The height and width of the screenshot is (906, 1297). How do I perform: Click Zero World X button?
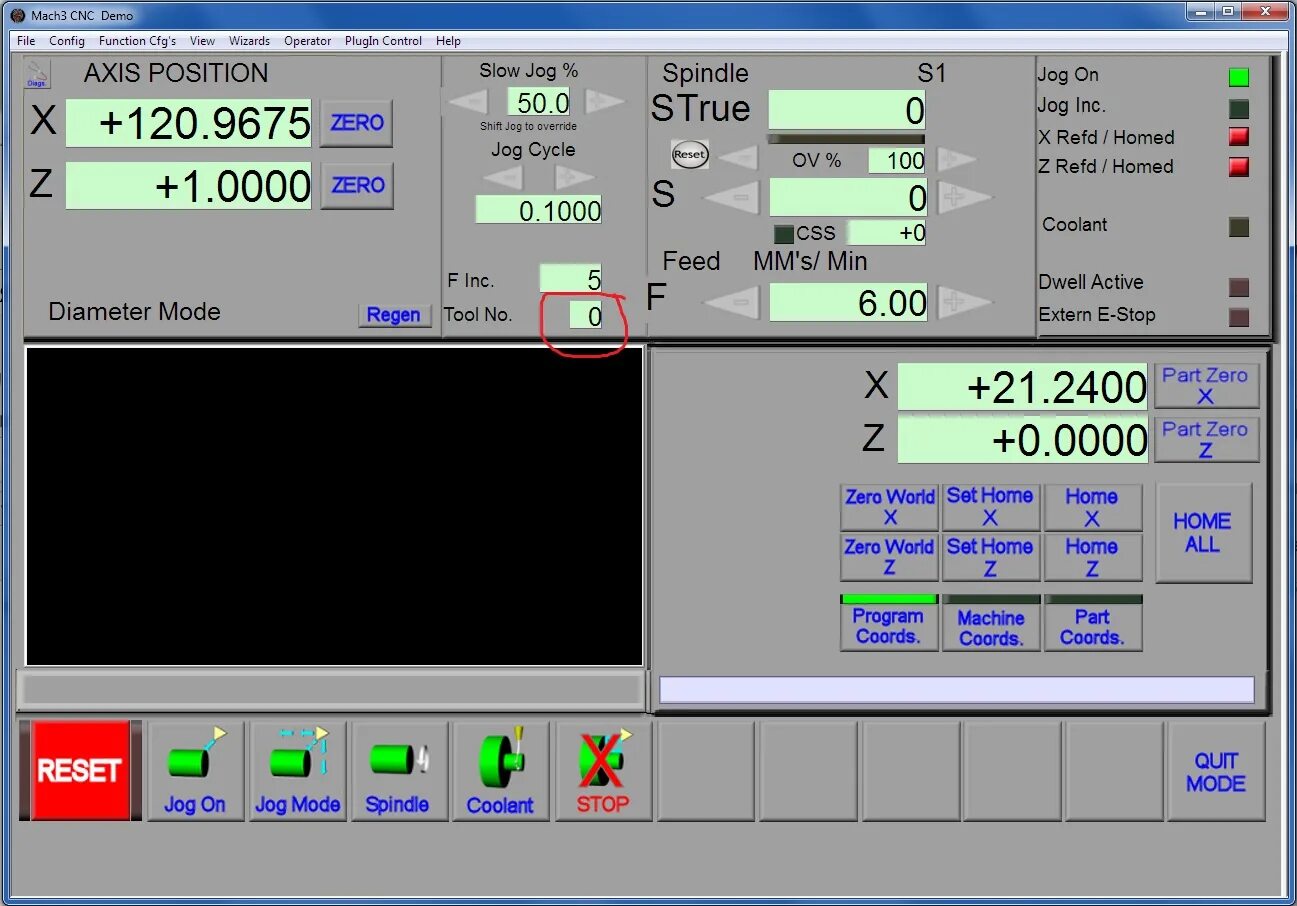[x=889, y=507]
